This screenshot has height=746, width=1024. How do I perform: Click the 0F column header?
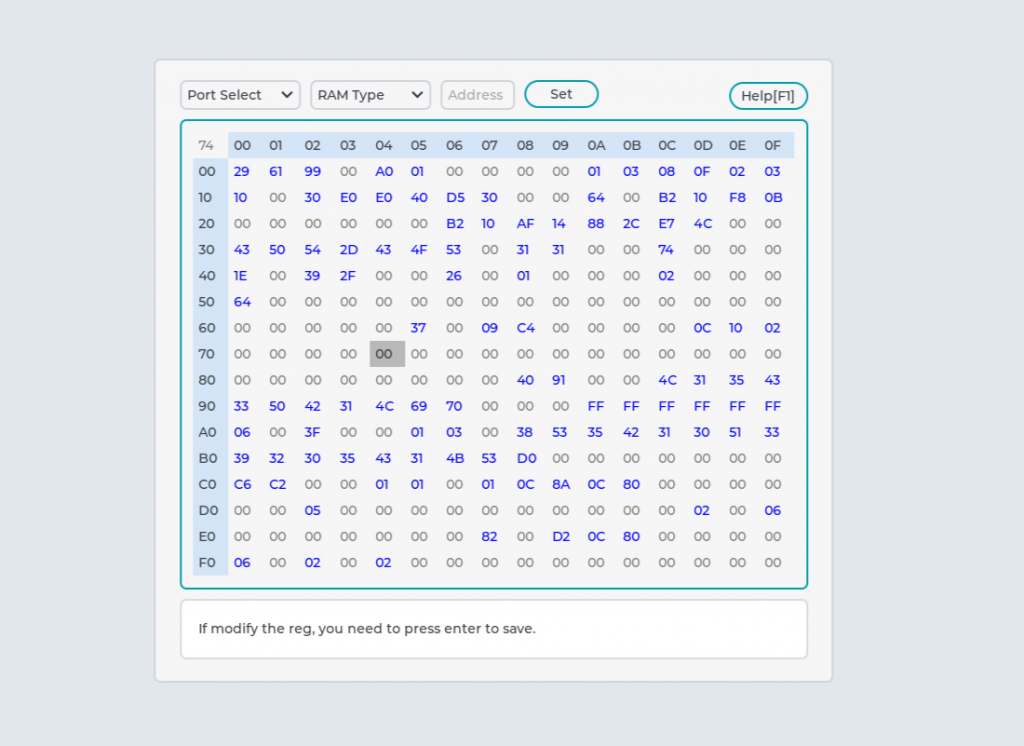click(x=772, y=146)
